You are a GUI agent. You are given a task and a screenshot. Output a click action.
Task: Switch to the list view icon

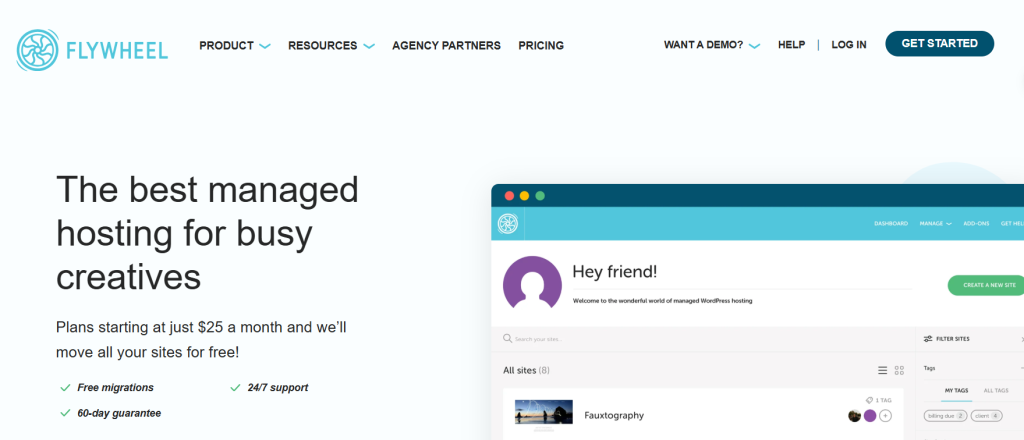tap(882, 370)
